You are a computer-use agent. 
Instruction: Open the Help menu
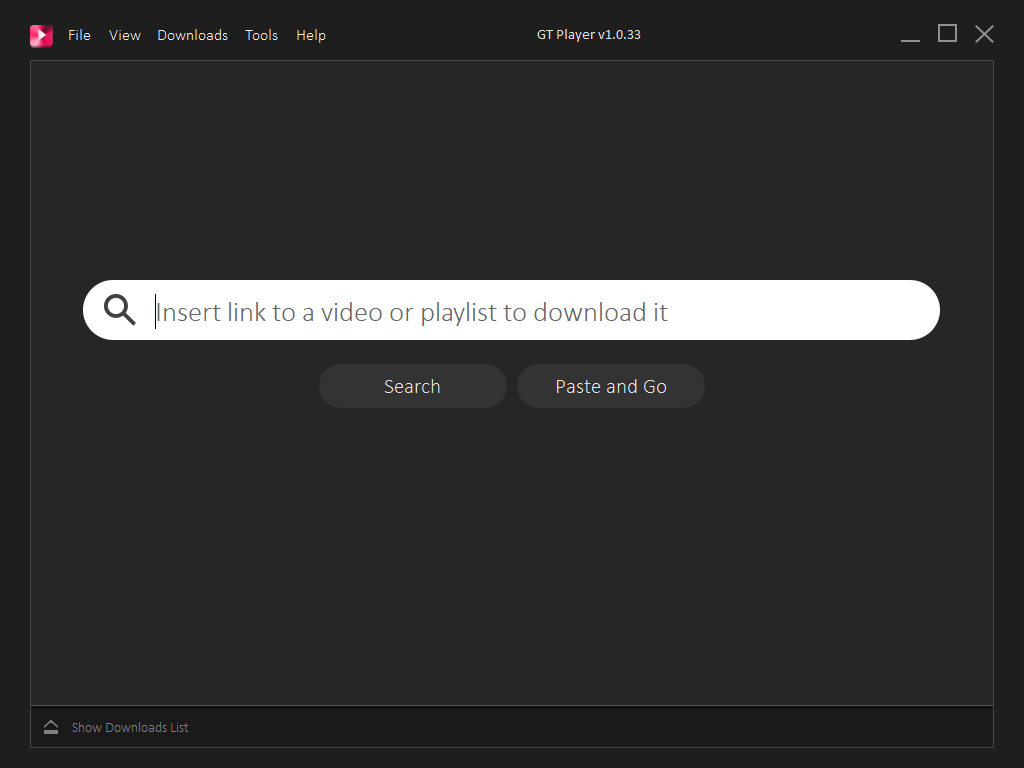[311, 35]
